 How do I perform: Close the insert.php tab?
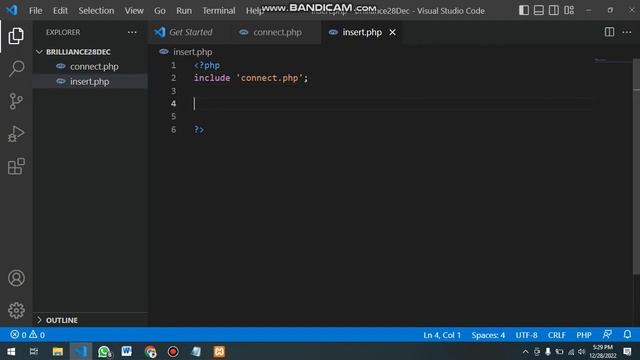point(392,32)
